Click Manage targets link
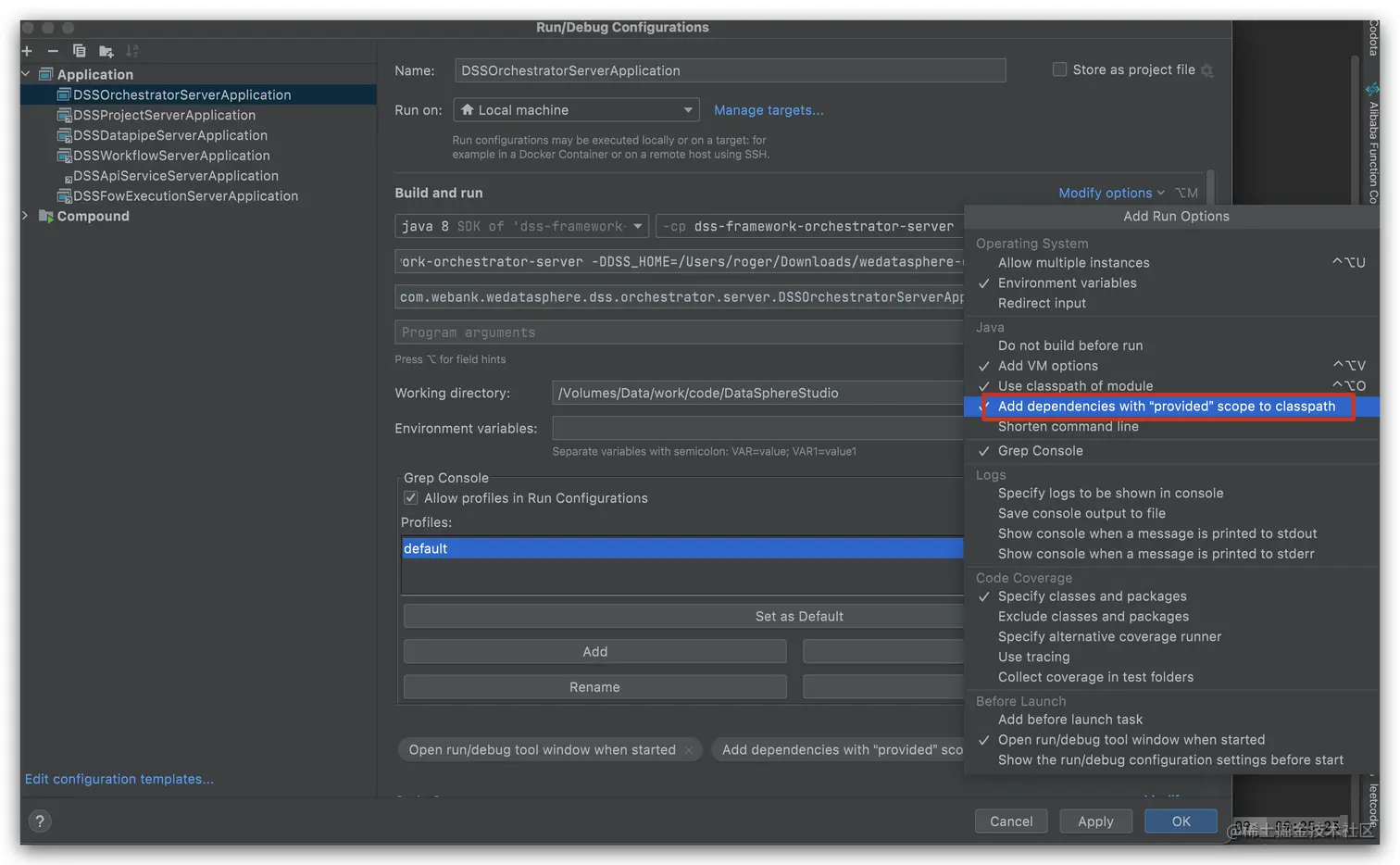The width and height of the screenshot is (1400, 865). [769, 110]
